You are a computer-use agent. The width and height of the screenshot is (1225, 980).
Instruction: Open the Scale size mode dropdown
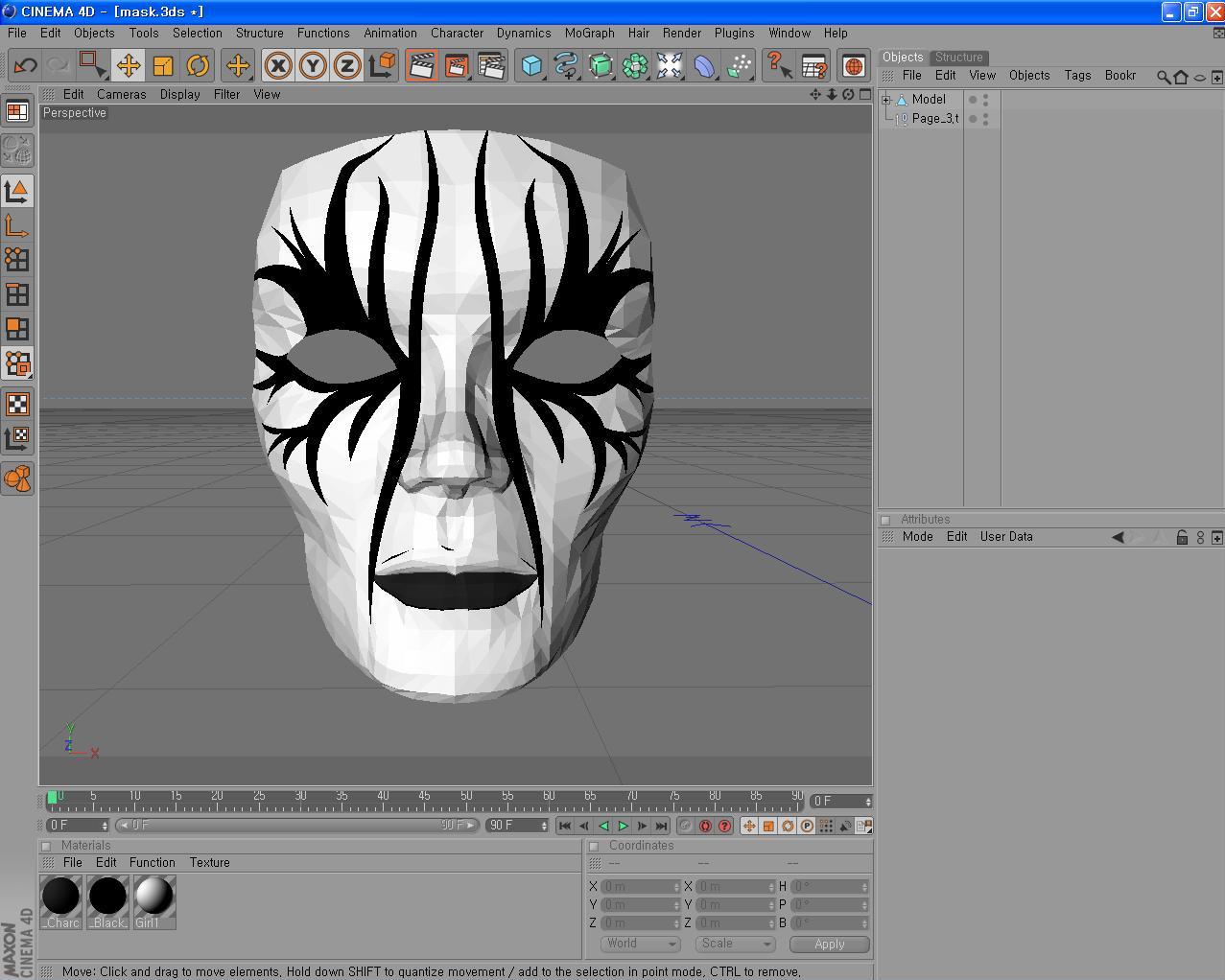(734, 944)
